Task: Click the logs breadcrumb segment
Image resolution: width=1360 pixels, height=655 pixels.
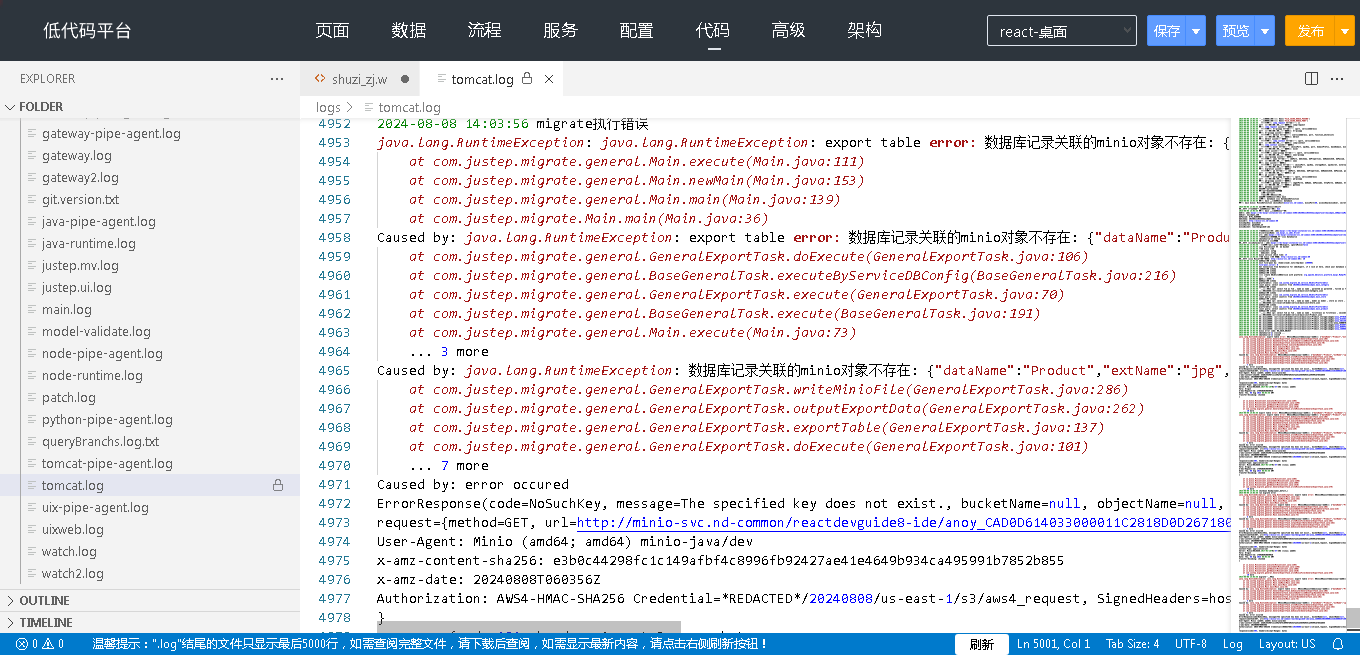Action: point(328,107)
